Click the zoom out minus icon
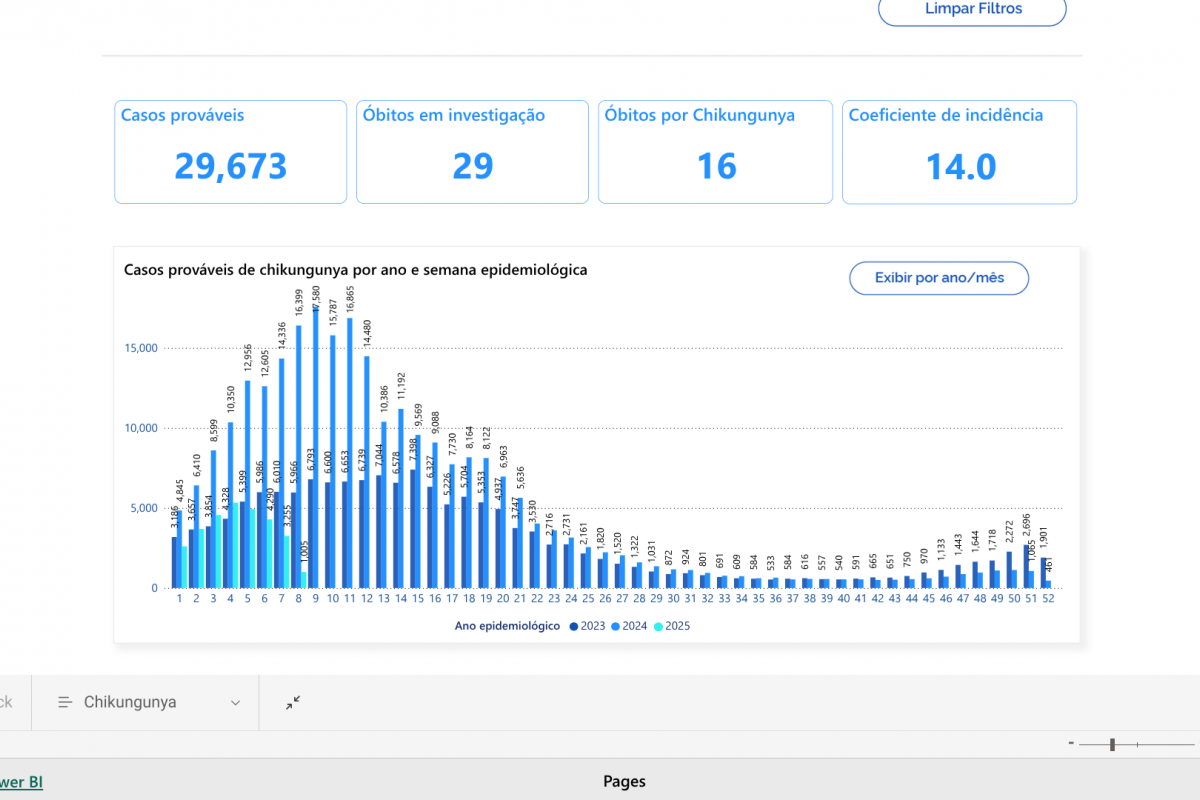The image size is (1200, 800). pos(1071,743)
